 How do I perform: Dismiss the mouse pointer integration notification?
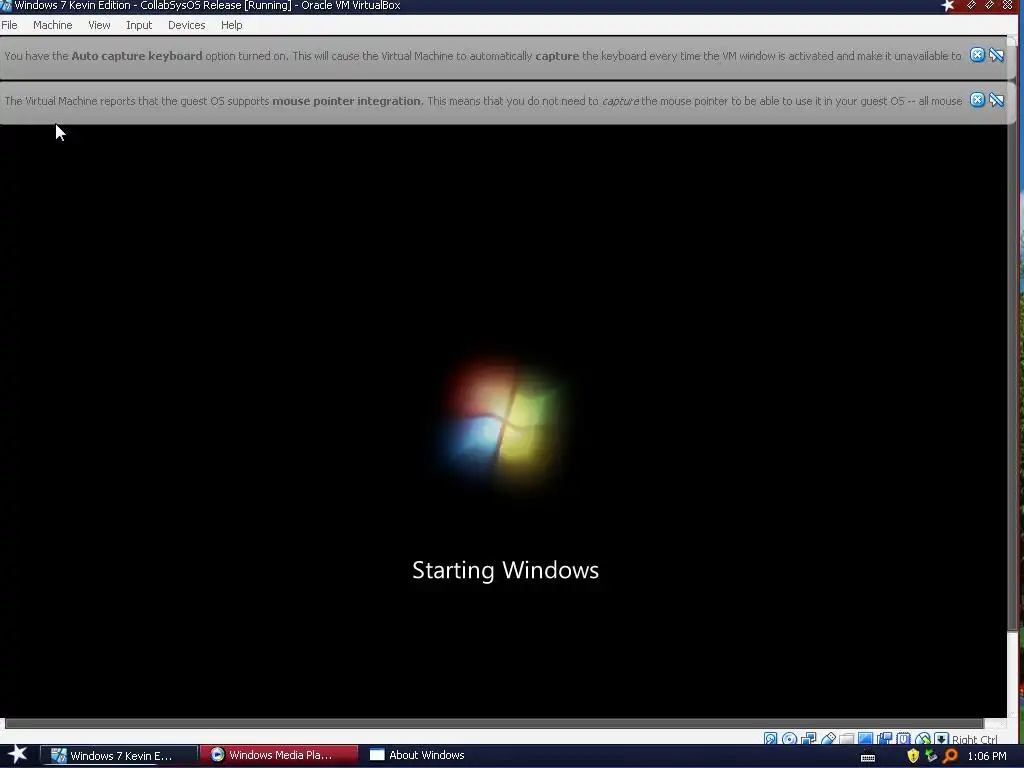tap(977, 100)
